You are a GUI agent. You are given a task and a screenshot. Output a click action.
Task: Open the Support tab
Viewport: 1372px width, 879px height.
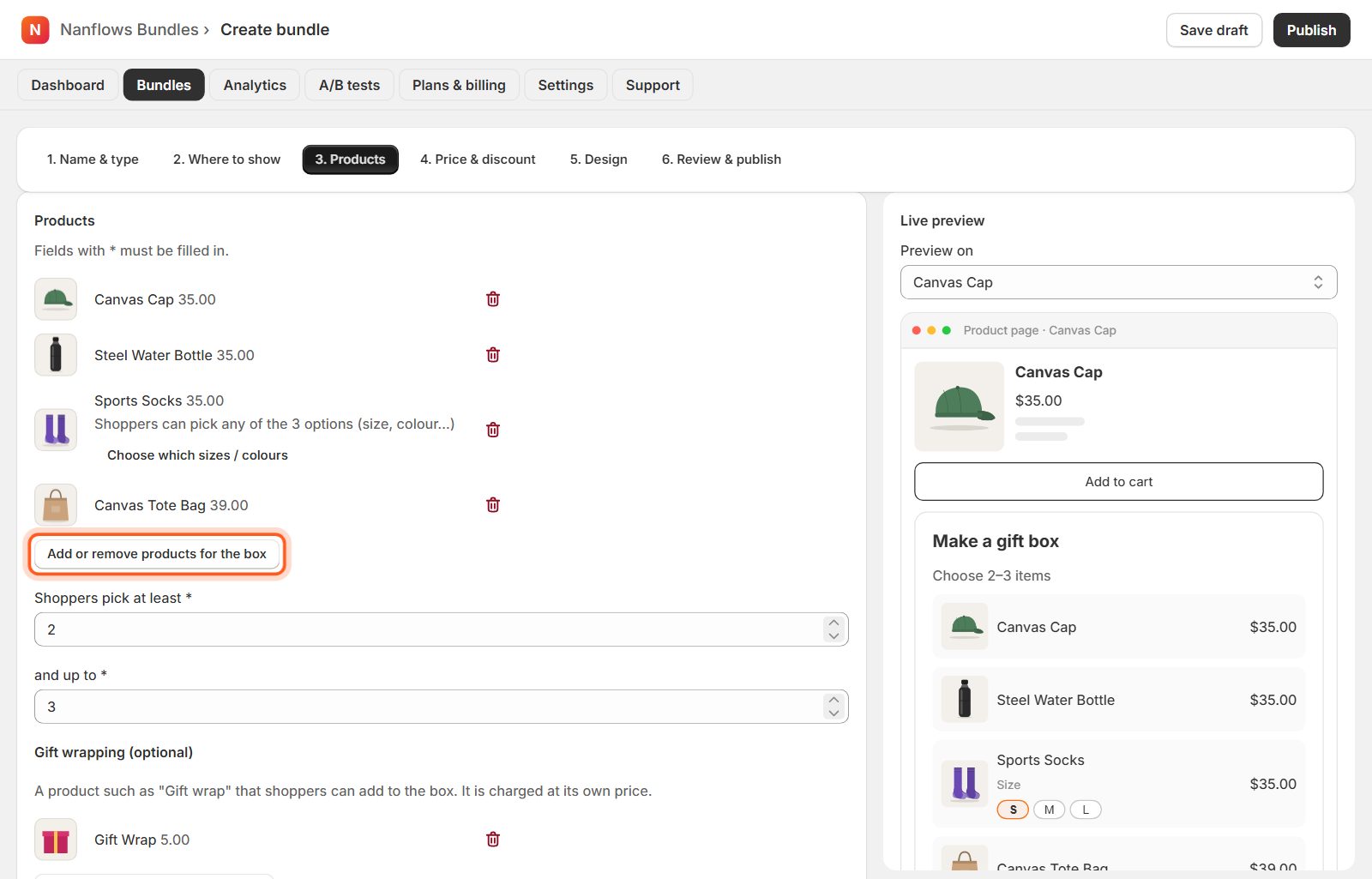click(x=653, y=85)
